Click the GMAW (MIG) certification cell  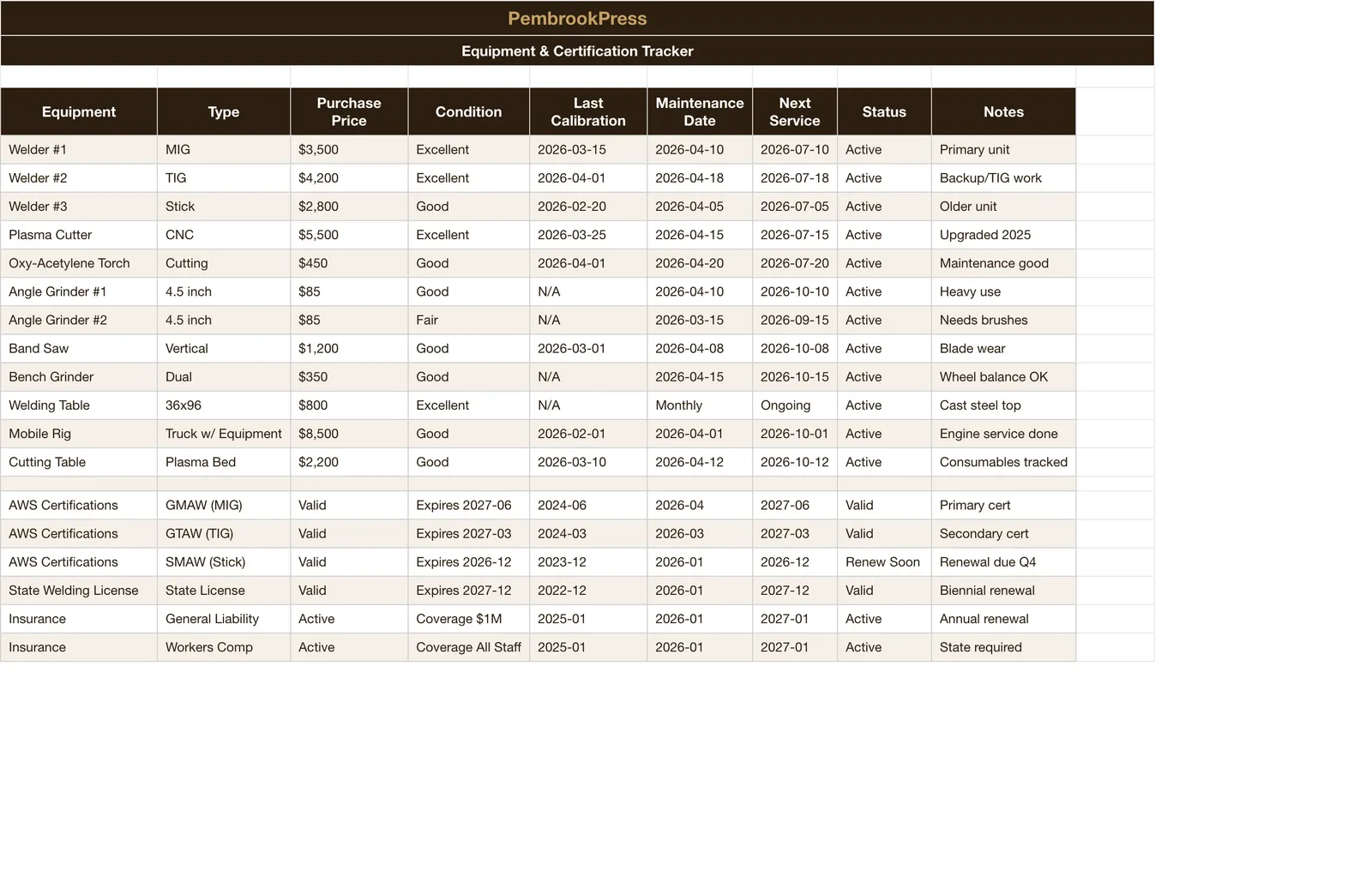pos(224,505)
